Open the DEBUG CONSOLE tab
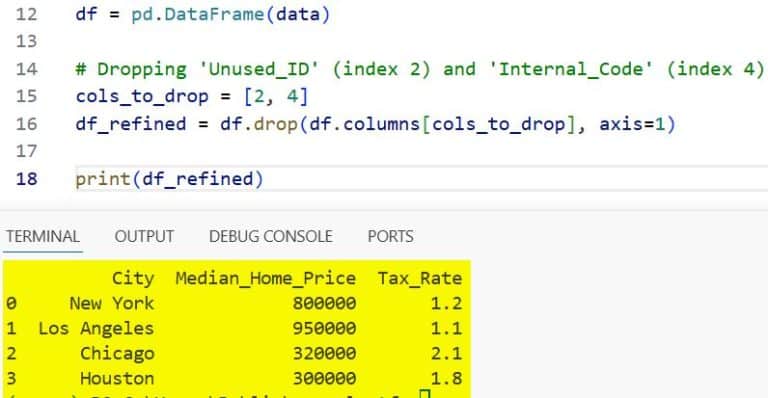Image resolution: width=768 pixels, height=398 pixels. pyautogui.click(x=271, y=236)
